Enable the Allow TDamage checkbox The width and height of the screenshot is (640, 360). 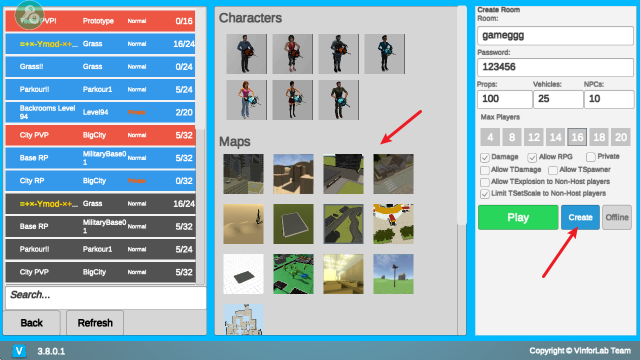point(485,170)
